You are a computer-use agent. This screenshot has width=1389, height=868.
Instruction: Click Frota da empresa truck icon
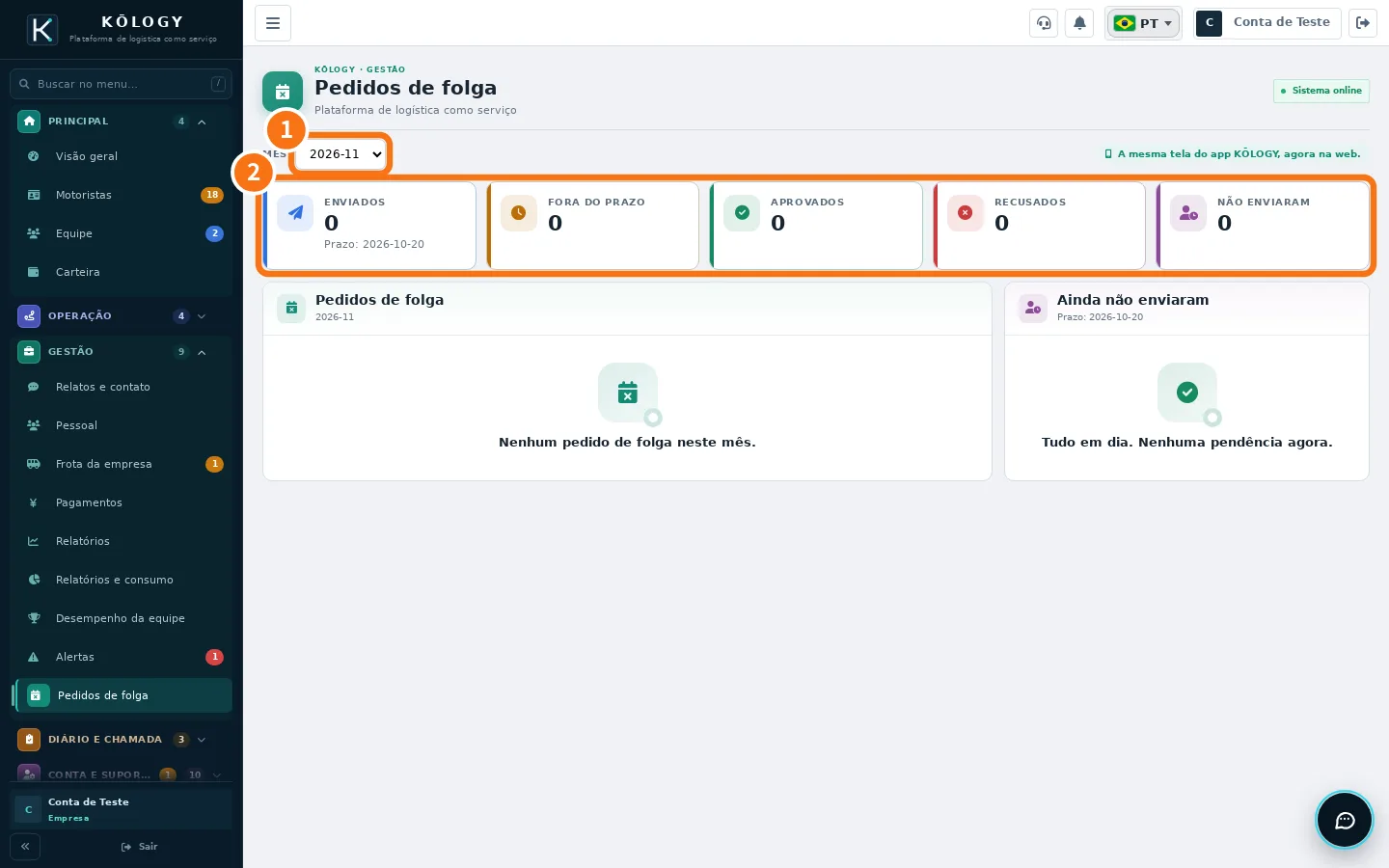[34, 464]
